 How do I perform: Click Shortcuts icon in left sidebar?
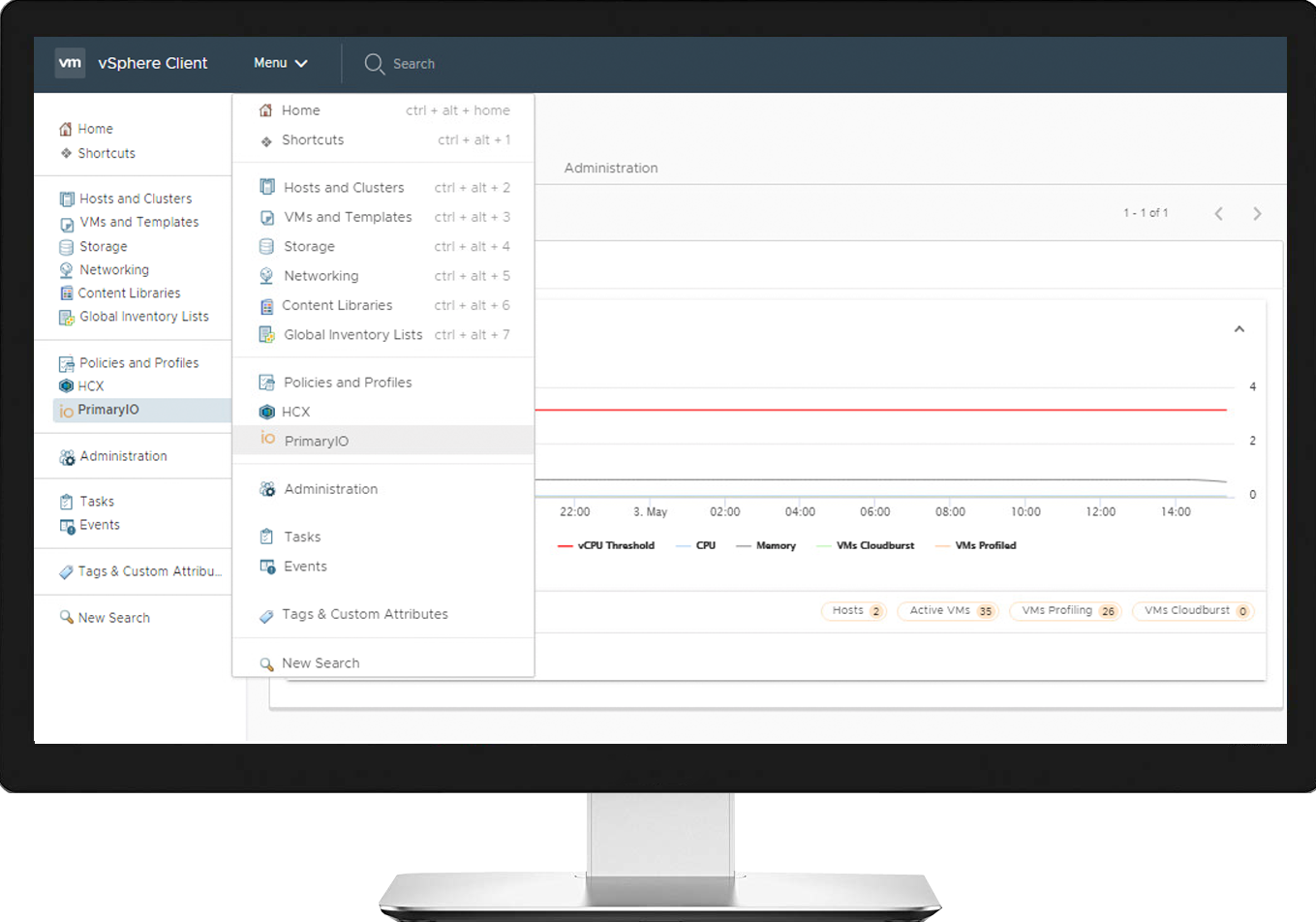(x=66, y=153)
